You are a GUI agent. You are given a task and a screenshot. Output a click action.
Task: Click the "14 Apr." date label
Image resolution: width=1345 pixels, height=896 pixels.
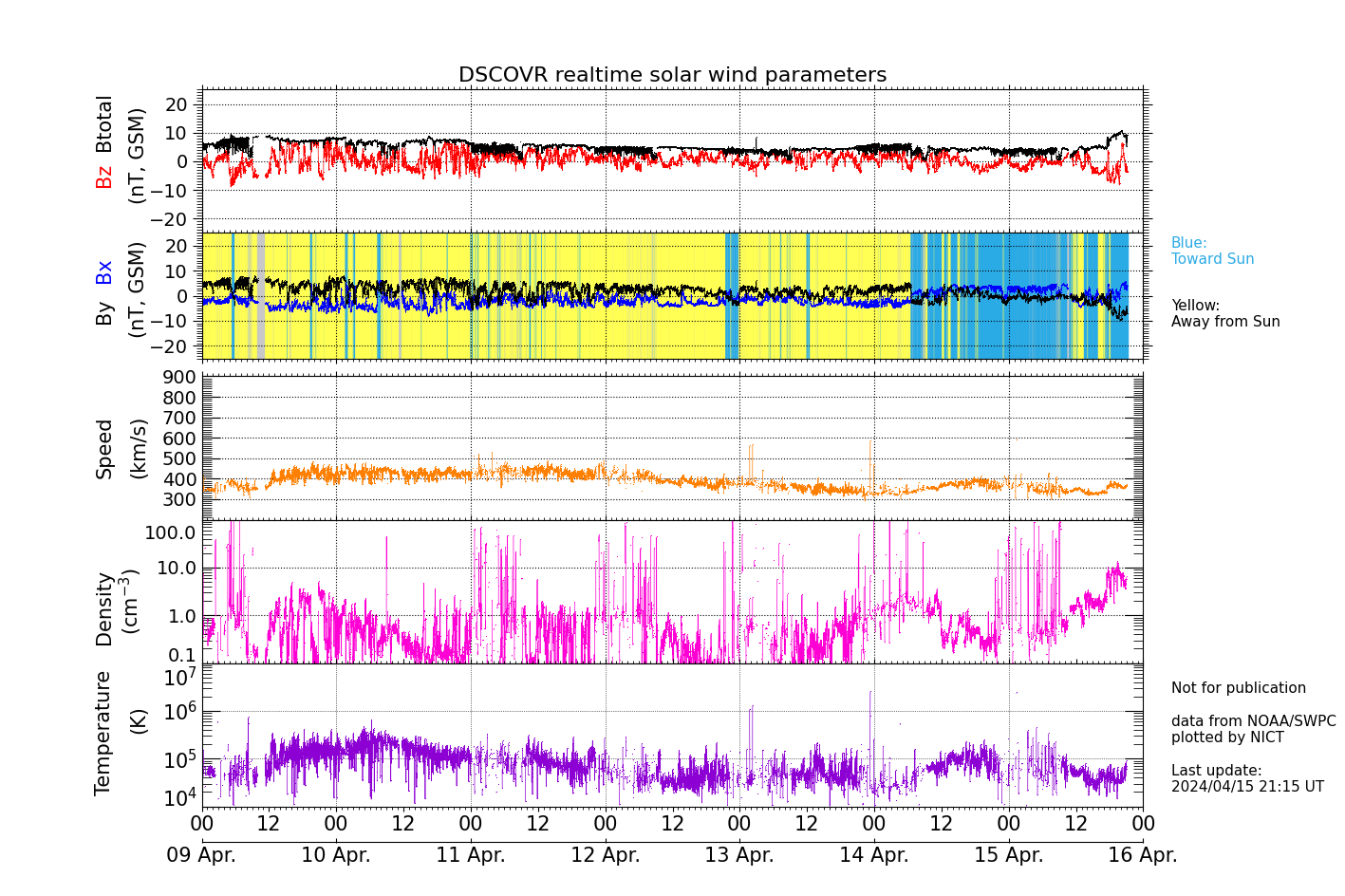pyautogui.click(x=874, y=855)
